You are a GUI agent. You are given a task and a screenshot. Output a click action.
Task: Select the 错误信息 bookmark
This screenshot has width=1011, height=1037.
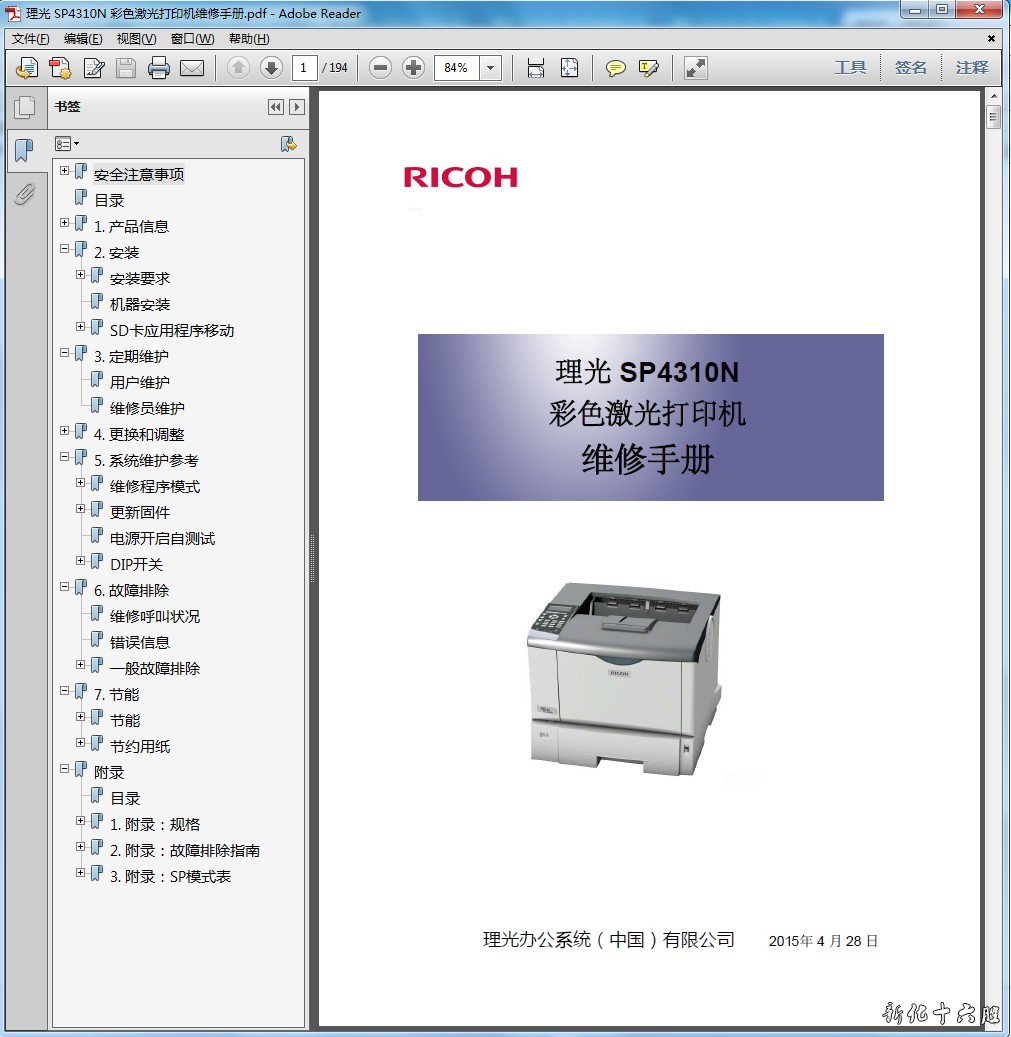pyautogui.click(x=140, y=643)
